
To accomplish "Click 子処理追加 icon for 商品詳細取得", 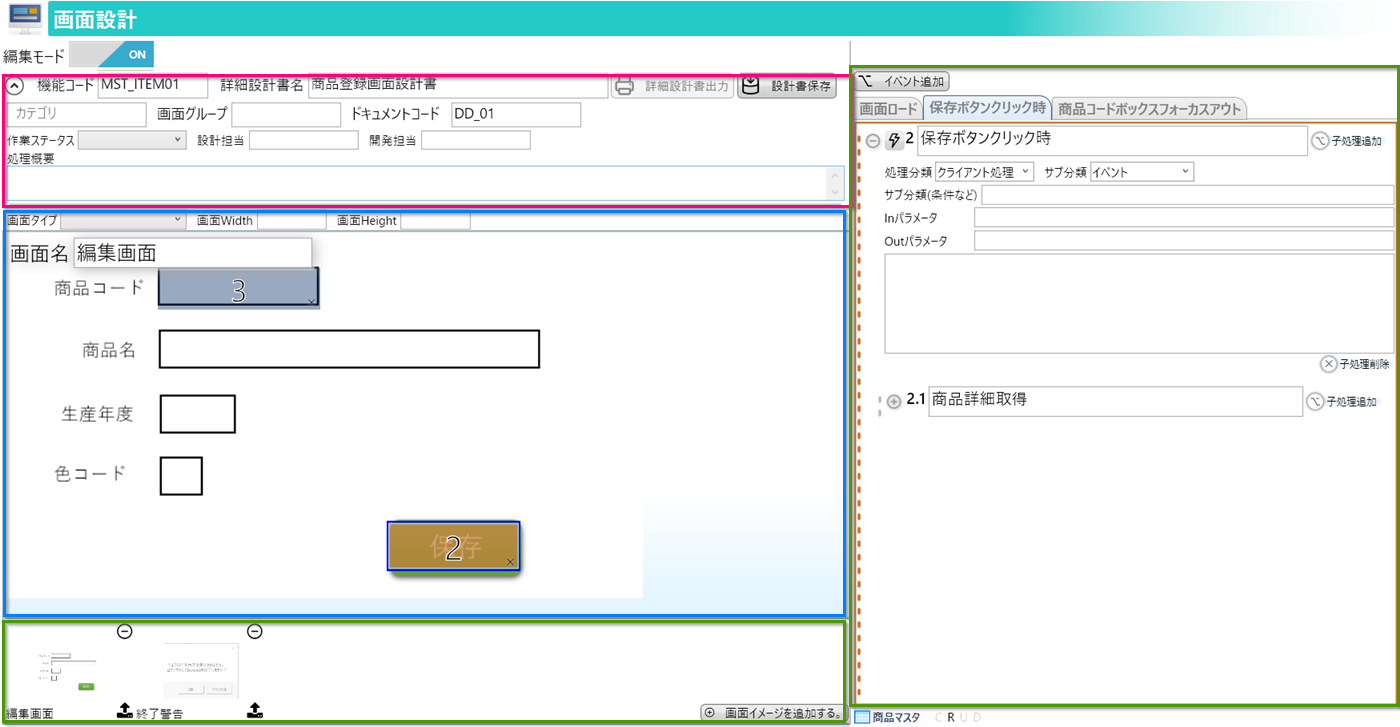I will pos(1315,401).
